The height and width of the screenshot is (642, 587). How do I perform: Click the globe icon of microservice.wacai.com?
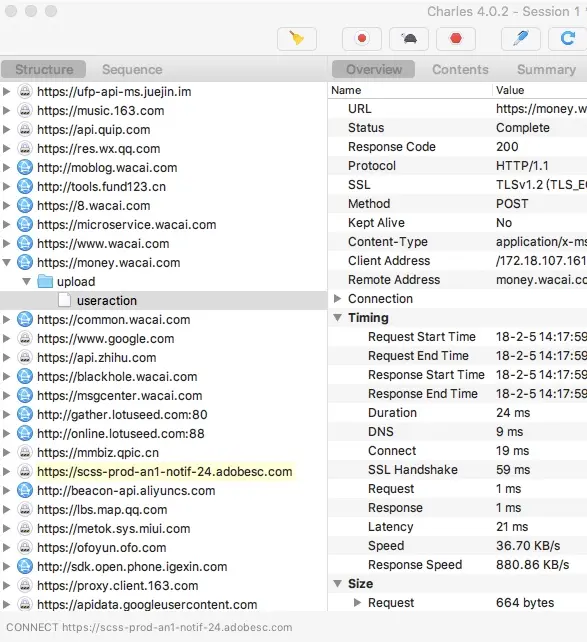tap(25, 224)
